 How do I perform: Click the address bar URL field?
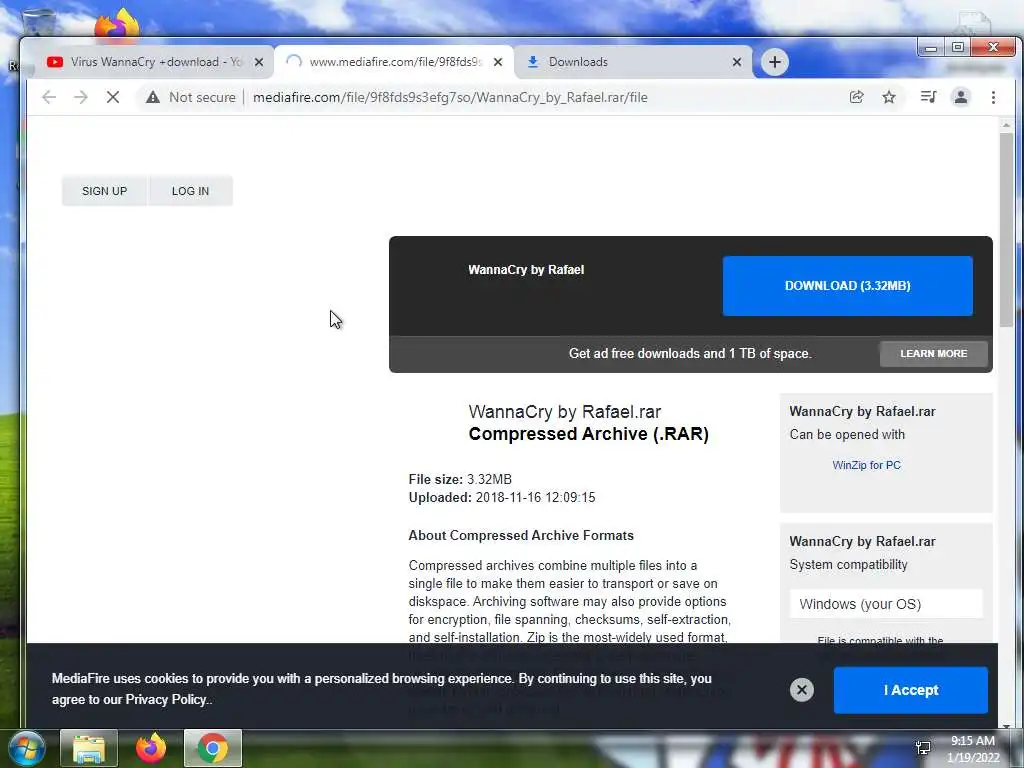pos(450,97)
